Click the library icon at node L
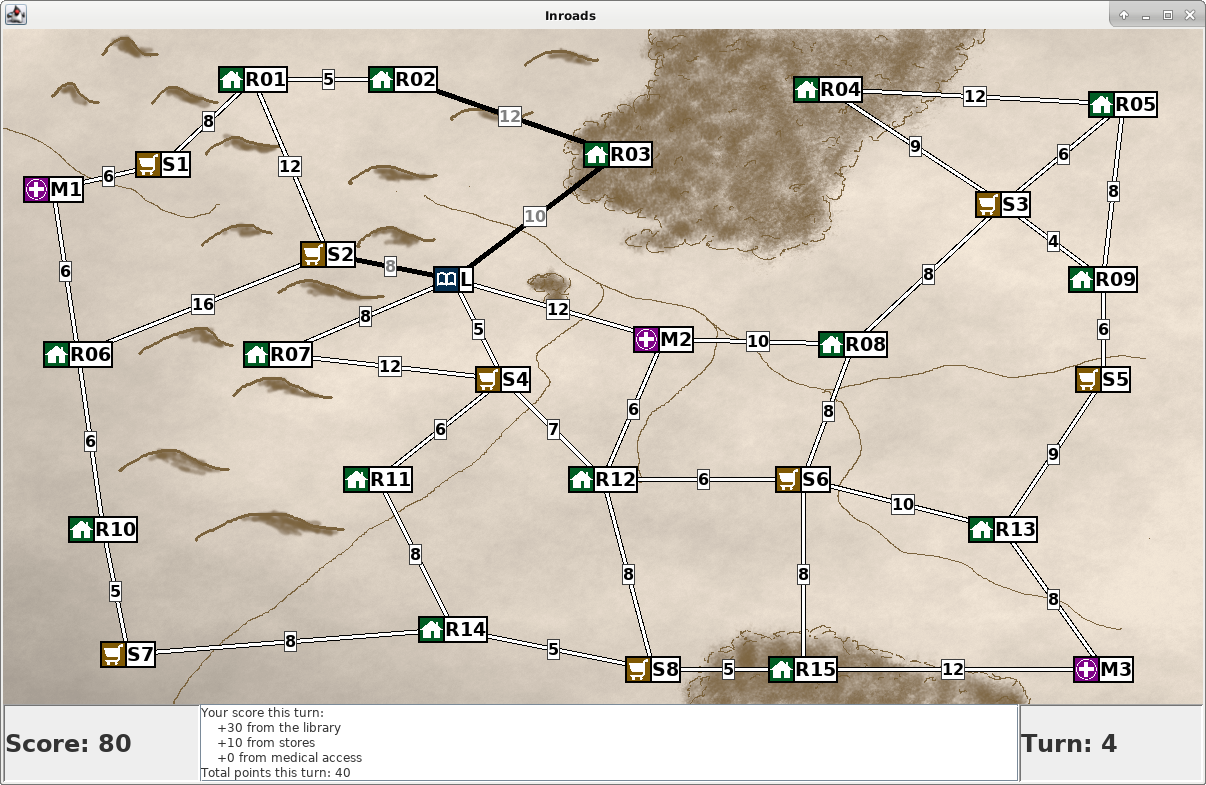The height and width of the screenshot is (785, 1206). tap(447, 279)
